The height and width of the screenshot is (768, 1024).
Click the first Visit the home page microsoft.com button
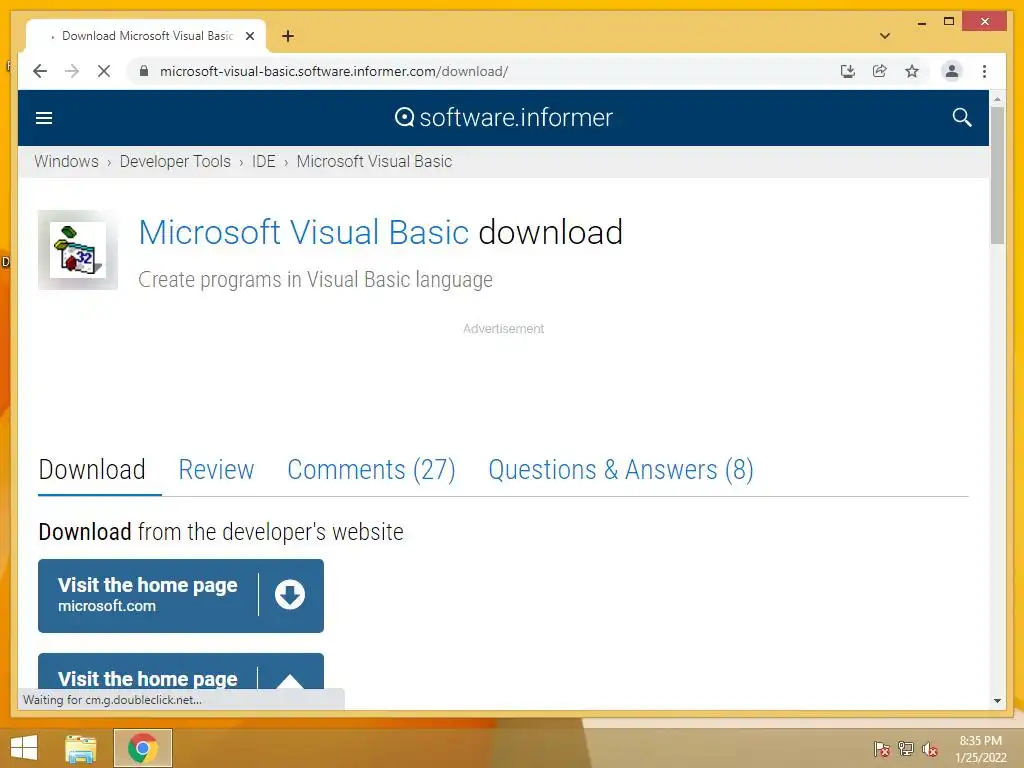coord(181,596)
